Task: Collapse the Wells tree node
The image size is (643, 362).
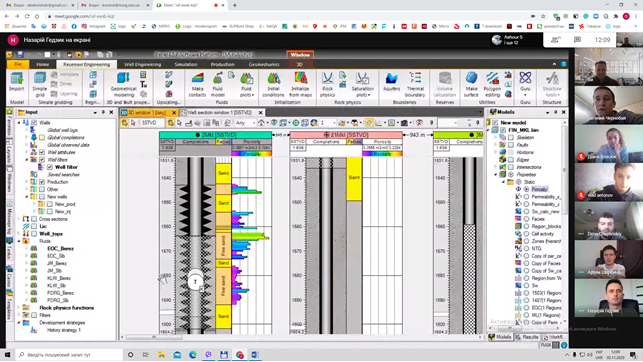Action: coord(19,123)
